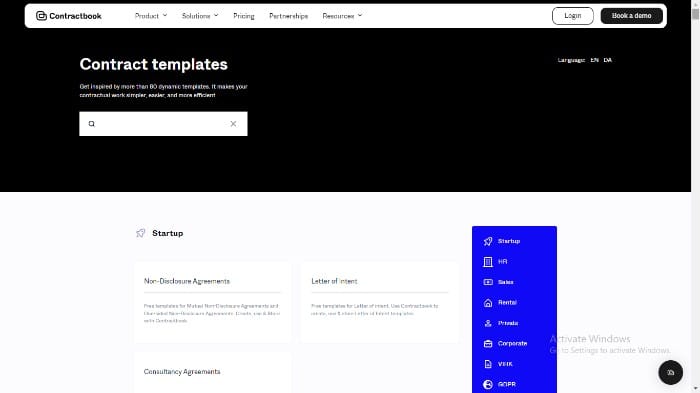Click the Corporate briefcase icon in sidebar
The width and height of the screenshot is (700, 393).
coord(488,343)
